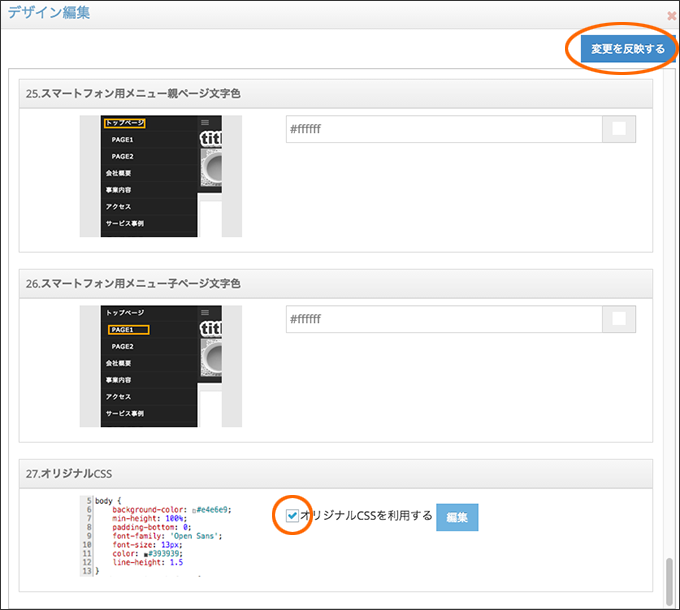680x610 pixels.
Task: Select section 25 smartphone menu preview thumbnail
Action: [161, 176]
